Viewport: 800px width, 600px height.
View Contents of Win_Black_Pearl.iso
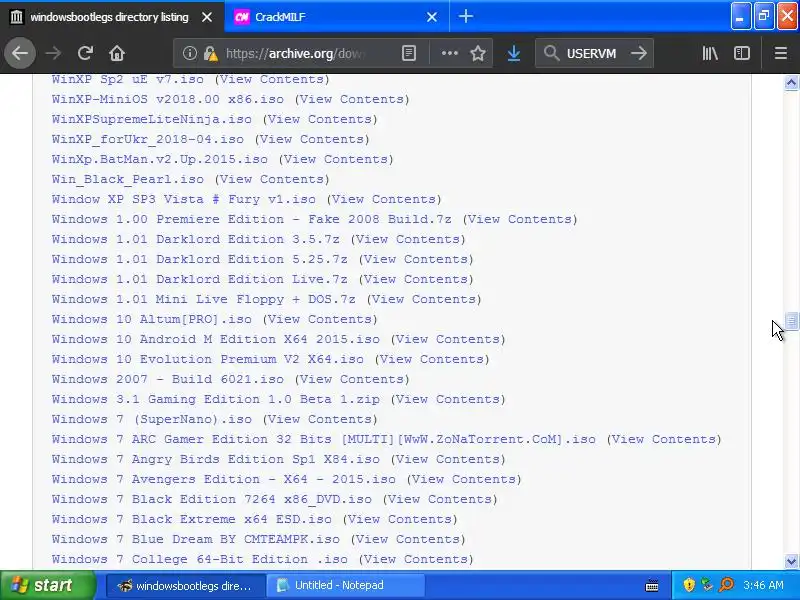tap(272, 179)
